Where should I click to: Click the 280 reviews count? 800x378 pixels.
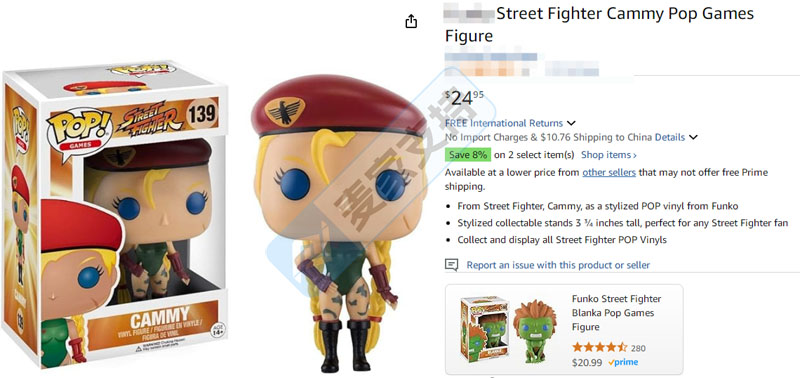point(638,348)
